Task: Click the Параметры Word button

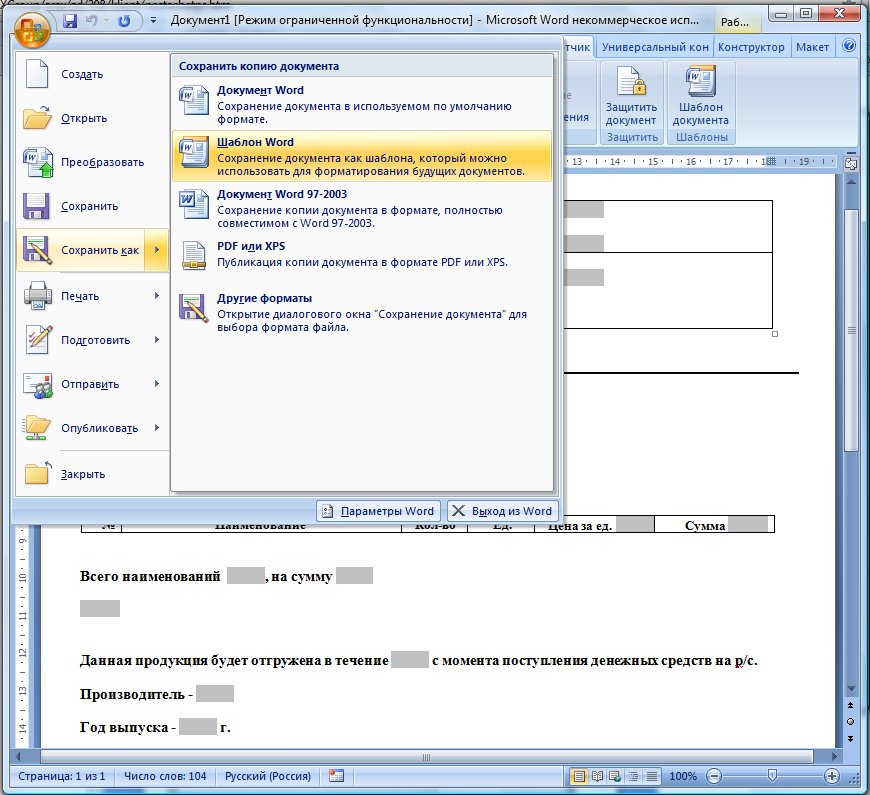Action: coord(379,511)
